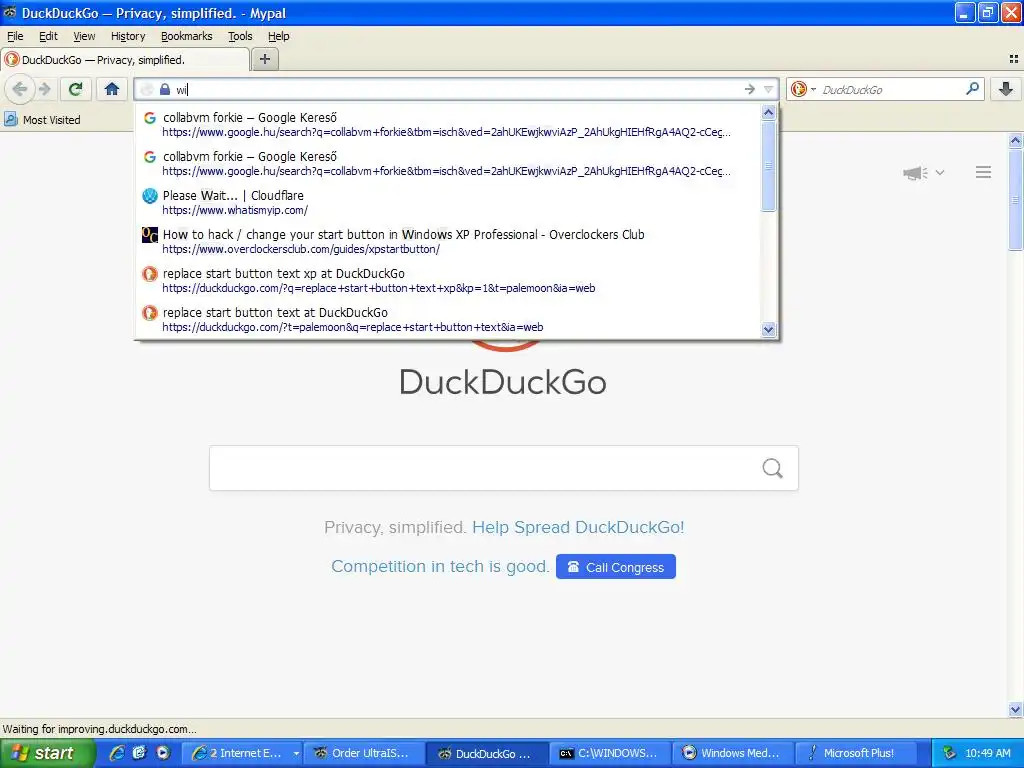This screenshot has height=768, width=1024.
Task: Click the suggestion list scroll down arrow
Action: (x=769, y=330)
